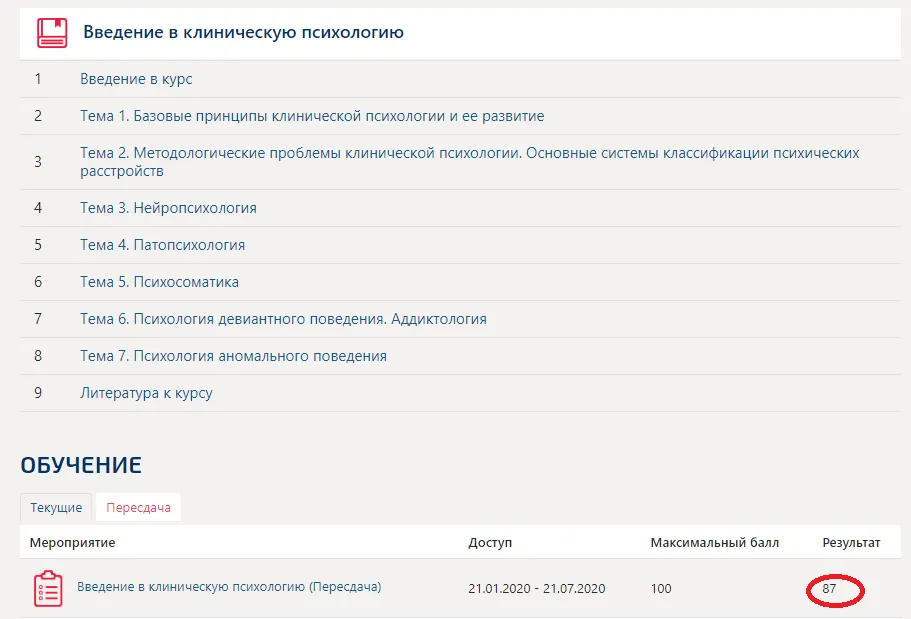Click the "Доступ" column header
This screenshot has height=619, width=911.
point(489,542)
